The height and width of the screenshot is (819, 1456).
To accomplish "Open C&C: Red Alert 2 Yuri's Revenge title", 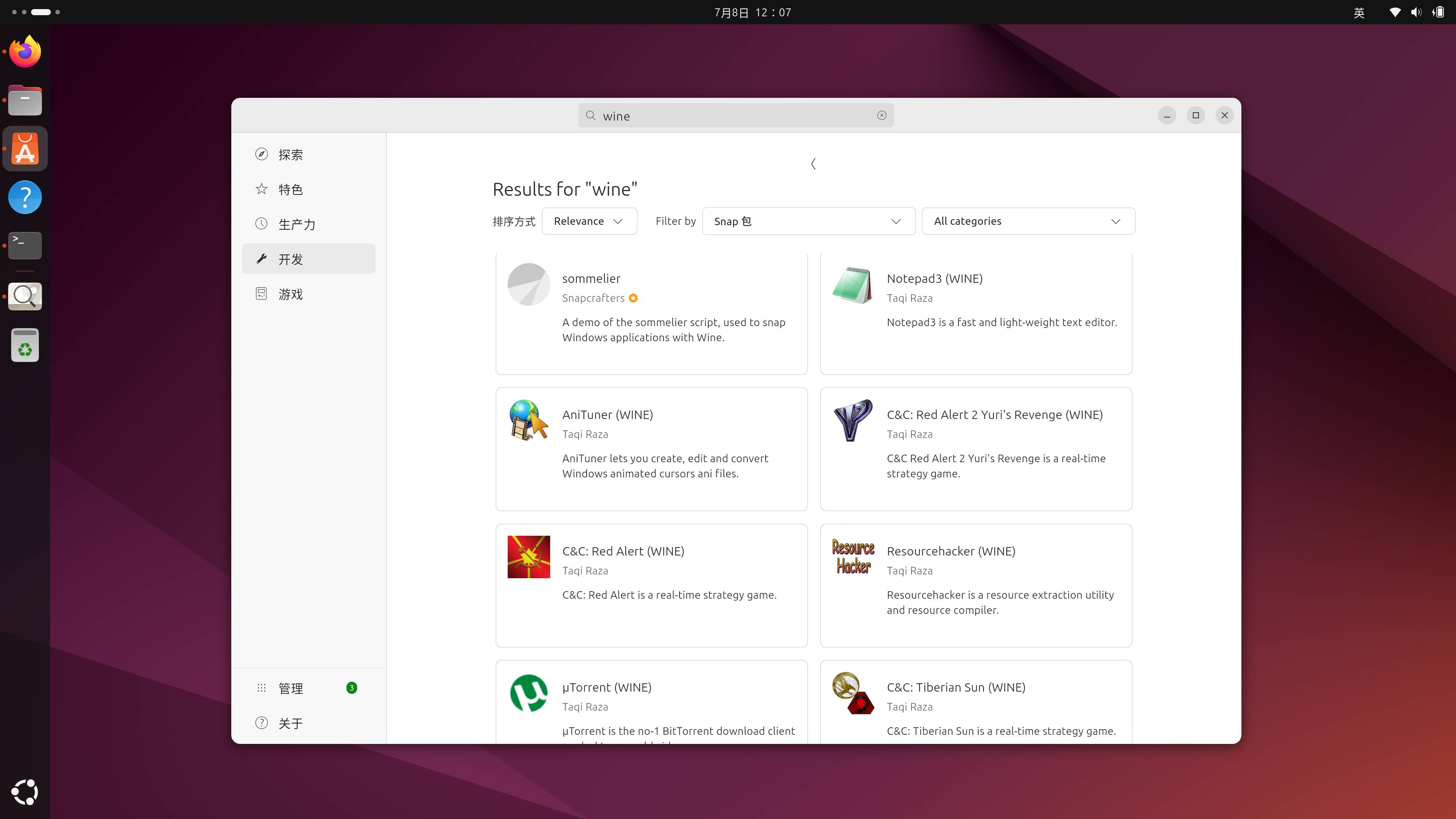I will click(x=995, y=414).
